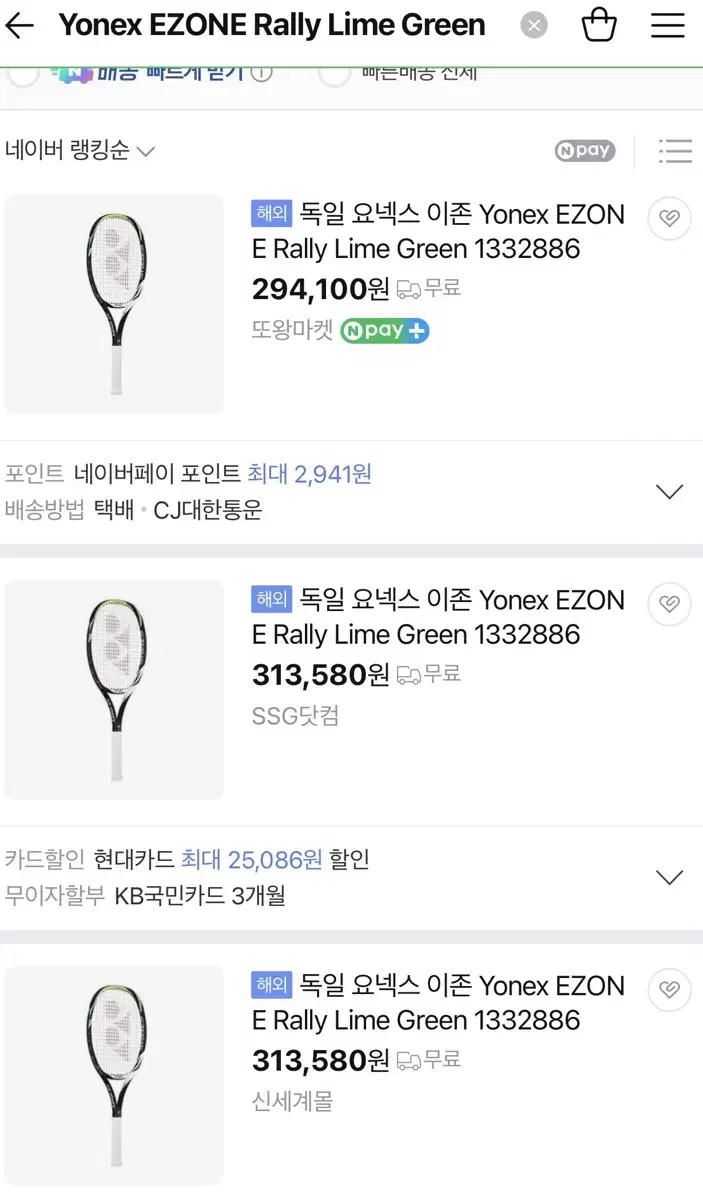The height and width of the screenshot is (1200, 703).
Task: Tap the Npay filter badge
Action: pyautogui.click(x=584, y=150)
